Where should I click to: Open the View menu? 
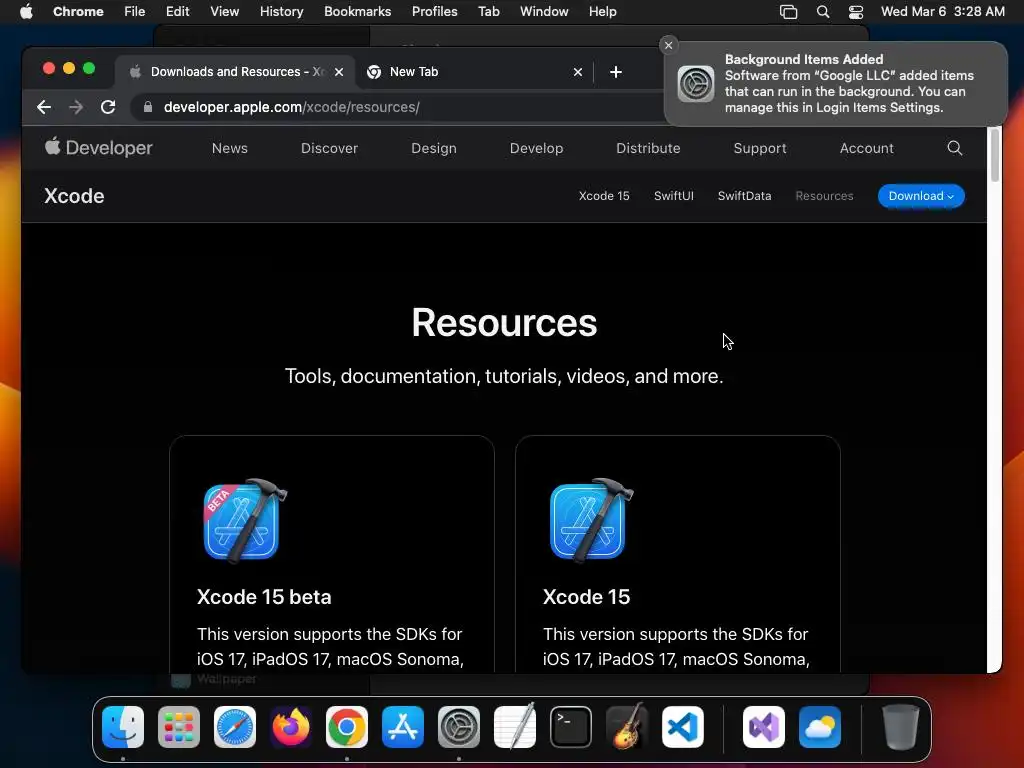(x=224, y=12)
